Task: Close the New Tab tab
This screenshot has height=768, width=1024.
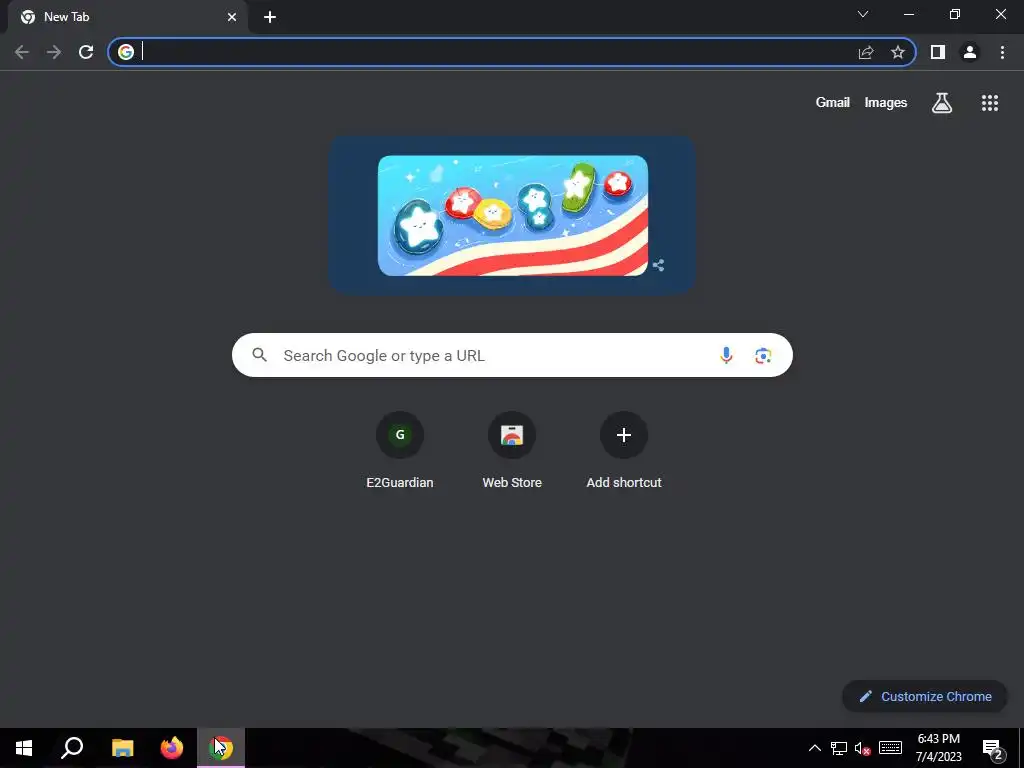Action: pos(232,17)
